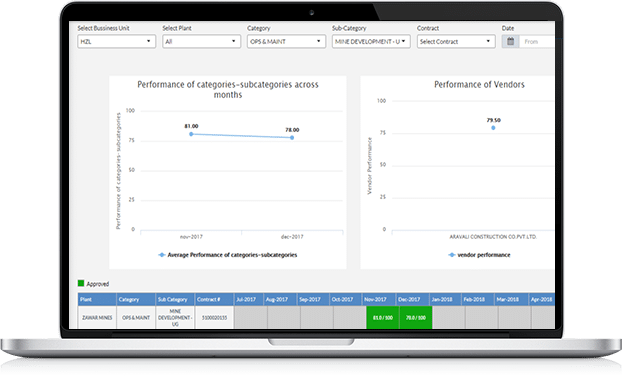Viewport: 622px width, 376px height.
Task: Select the nov-2017 data point 81.00
Action: pos(191,134)
